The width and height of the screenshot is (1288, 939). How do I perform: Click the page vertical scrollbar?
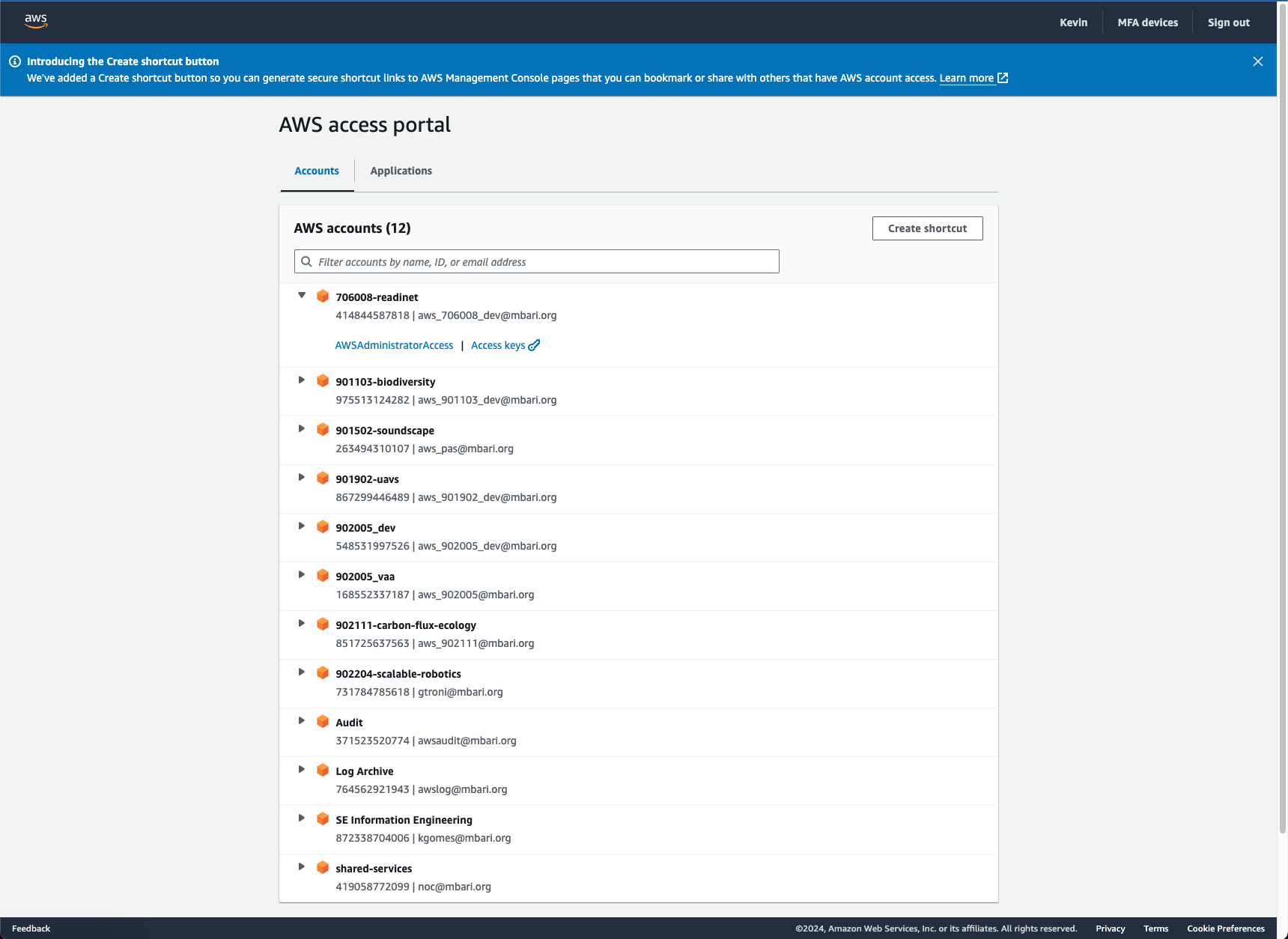(1282, 419)
